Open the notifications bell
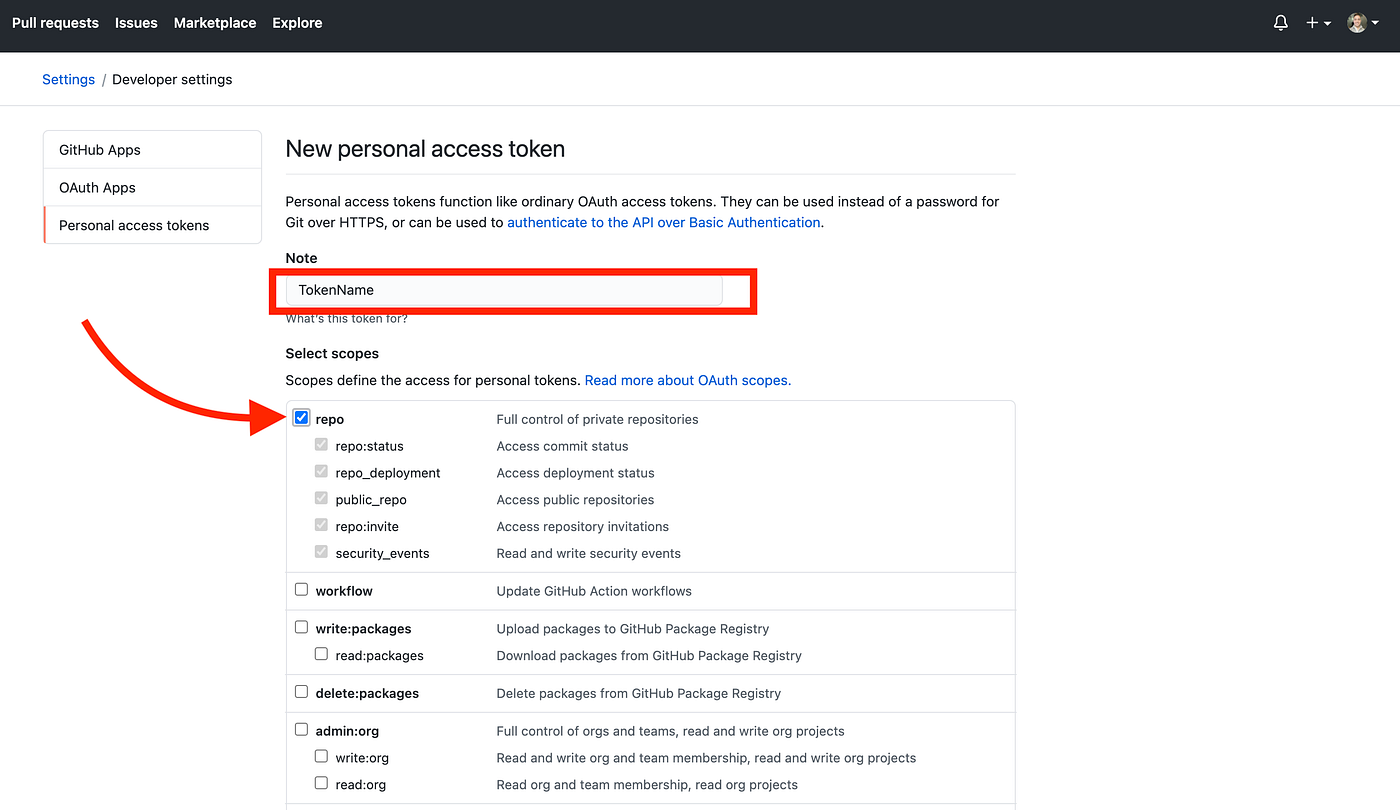The height and width of the screenshot is (810, 1400). click(x=1280, y=22)
